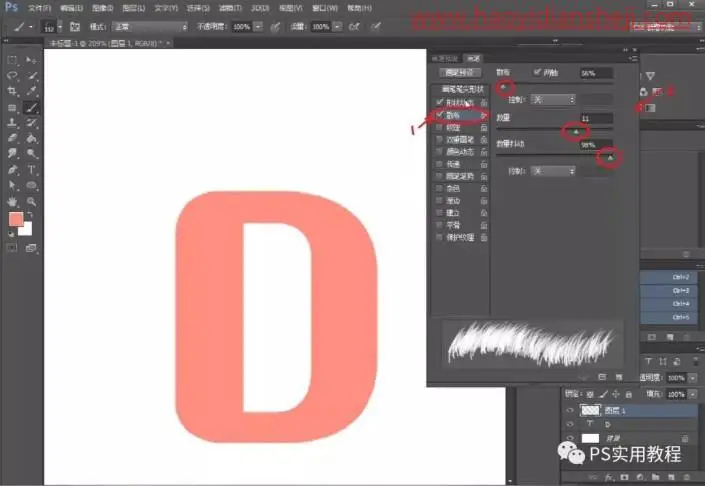Open blend mode dropdown showing 正常
The image size is (705, 486).
[150, 27]
